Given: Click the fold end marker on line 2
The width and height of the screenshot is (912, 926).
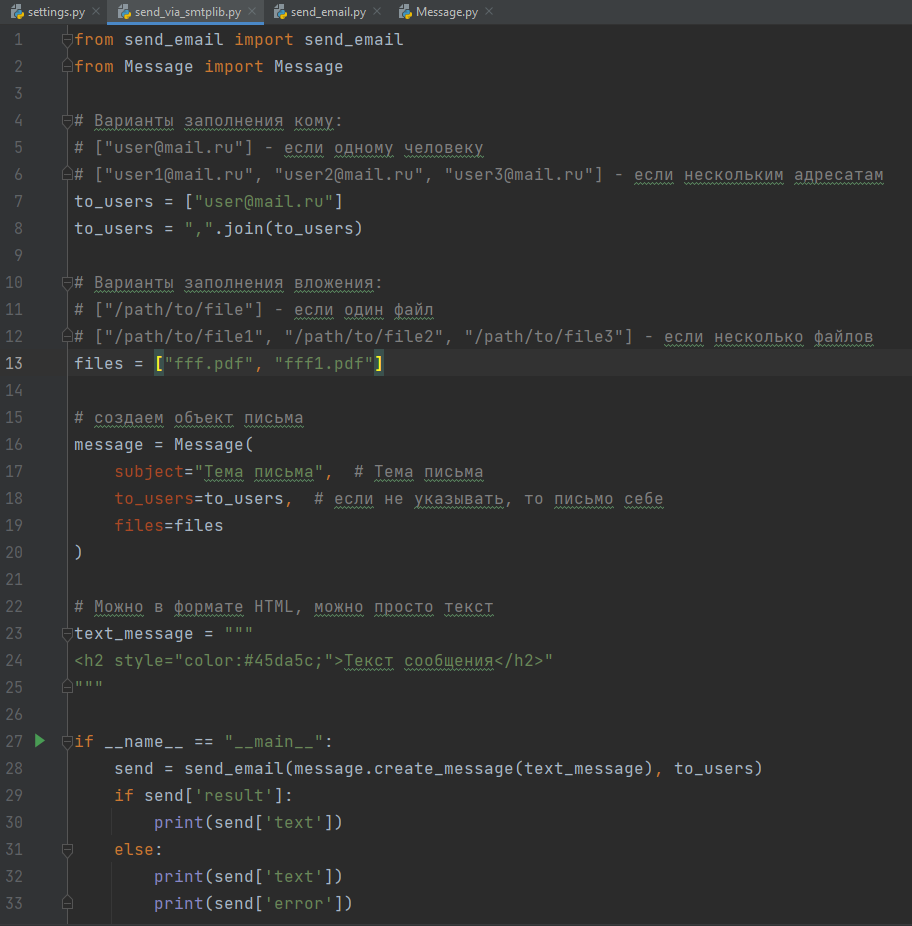Looking at the screenshot, I should 67,67.
